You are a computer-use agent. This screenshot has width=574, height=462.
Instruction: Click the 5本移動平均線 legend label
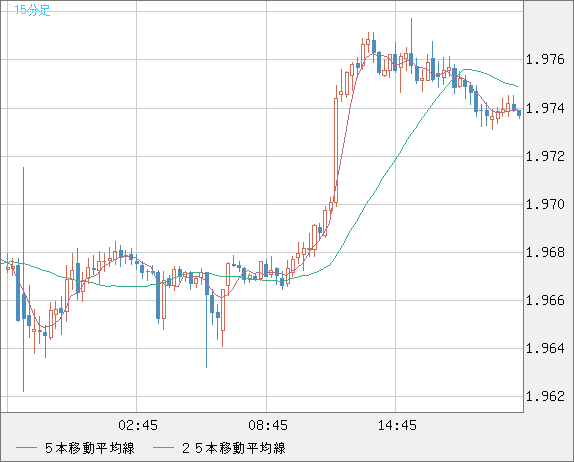[x=90, y=448]
